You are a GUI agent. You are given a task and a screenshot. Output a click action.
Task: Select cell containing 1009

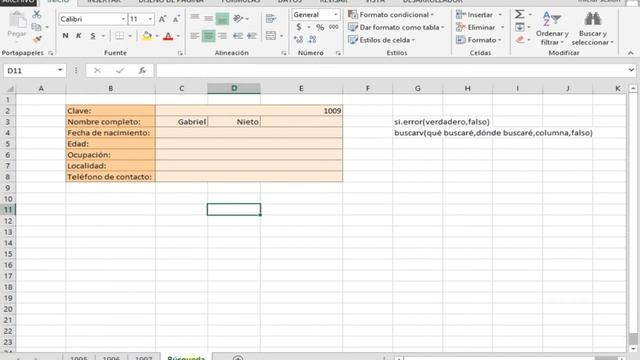(249, 111)
